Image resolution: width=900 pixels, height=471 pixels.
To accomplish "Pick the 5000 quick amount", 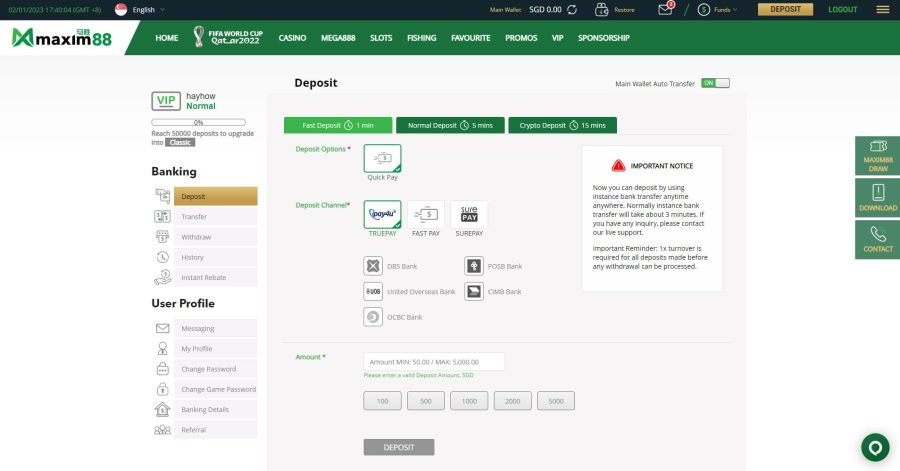I will click(556, 401).
